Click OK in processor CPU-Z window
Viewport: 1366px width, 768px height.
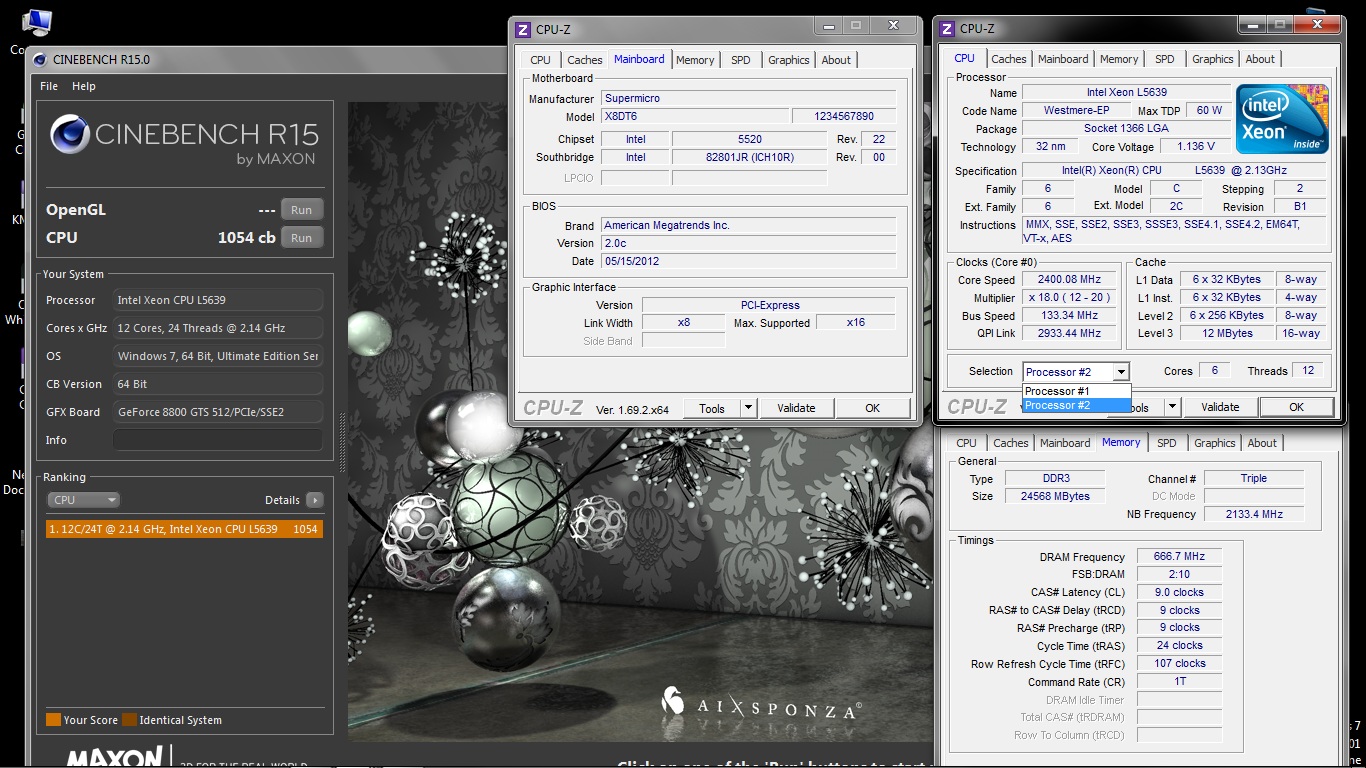coord(1296,407)
